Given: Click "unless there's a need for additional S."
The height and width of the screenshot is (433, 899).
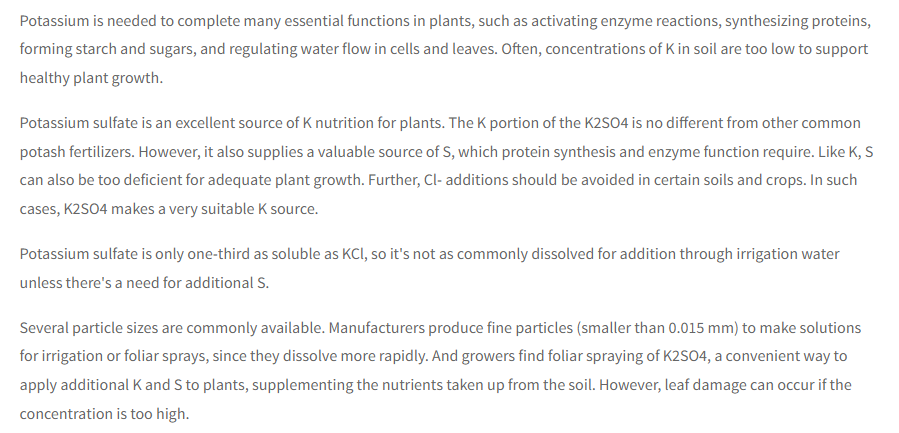Looking at the screenshot, I should tap(144, 283).
